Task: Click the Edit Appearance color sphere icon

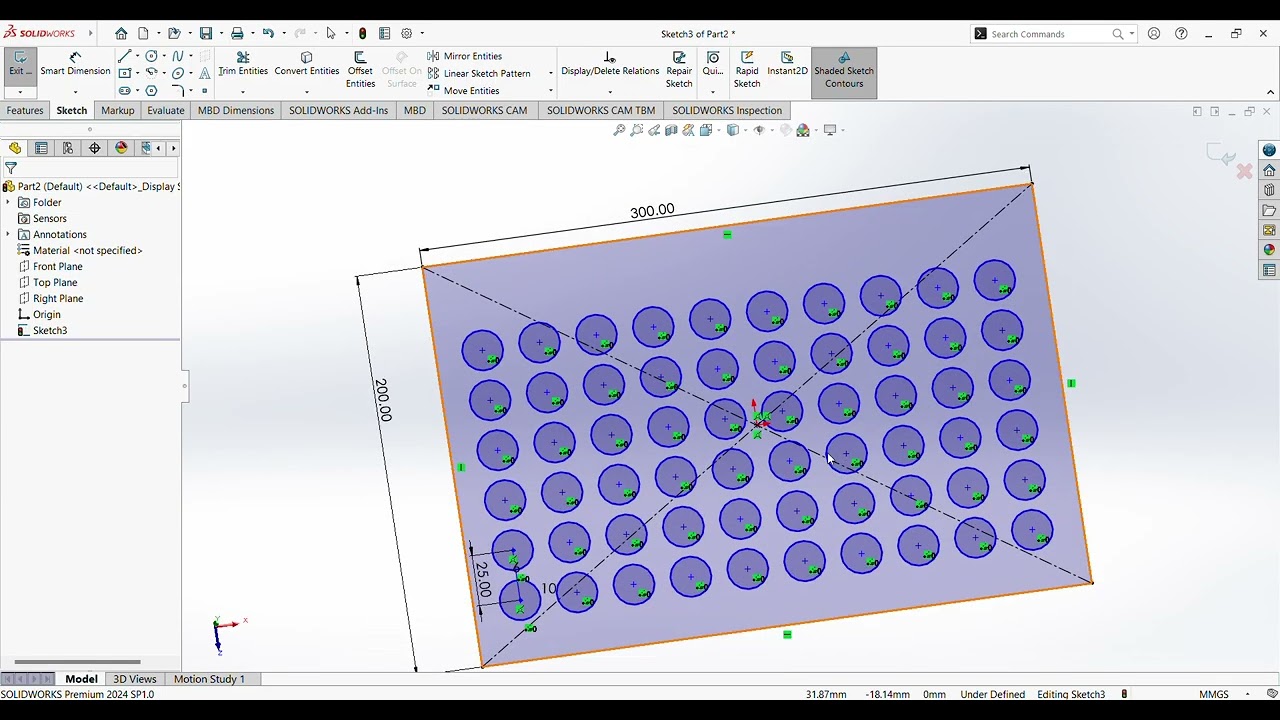Action: click(x=803, y=130)
